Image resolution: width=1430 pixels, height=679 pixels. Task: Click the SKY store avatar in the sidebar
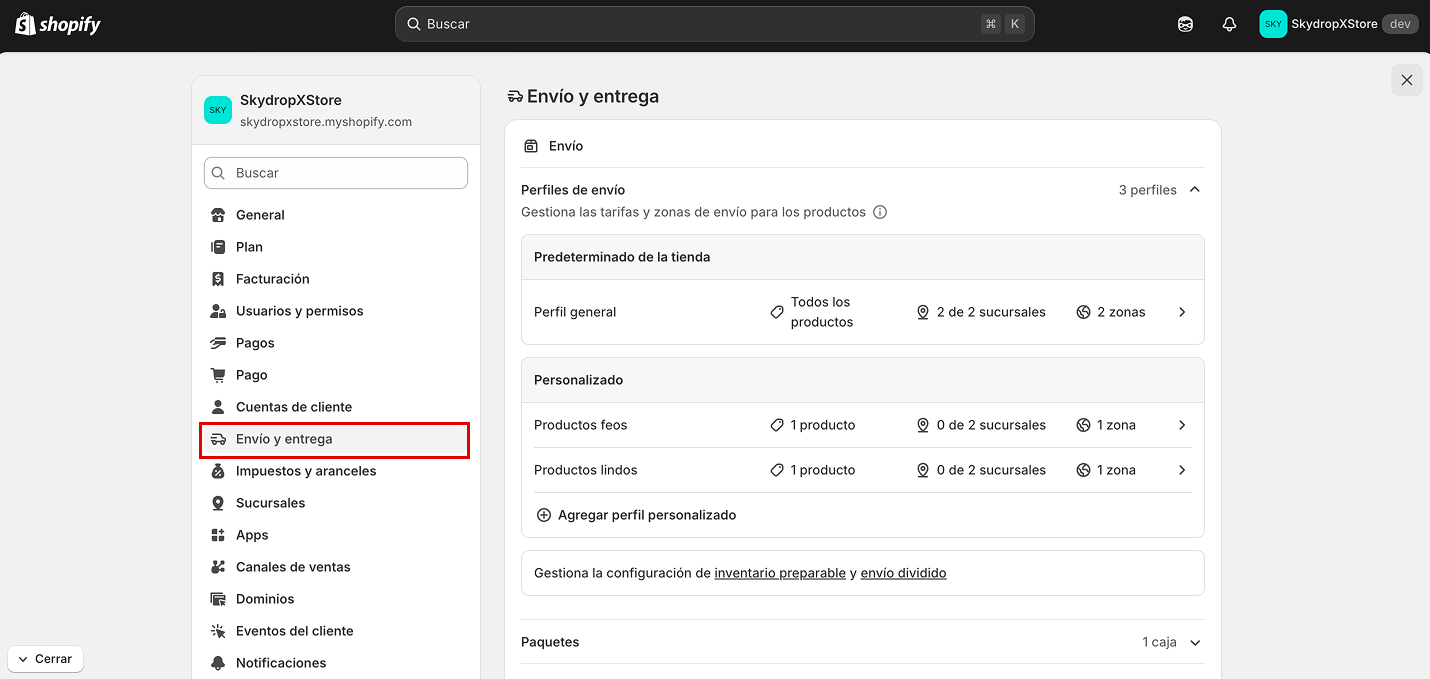(x=218, y=110)
